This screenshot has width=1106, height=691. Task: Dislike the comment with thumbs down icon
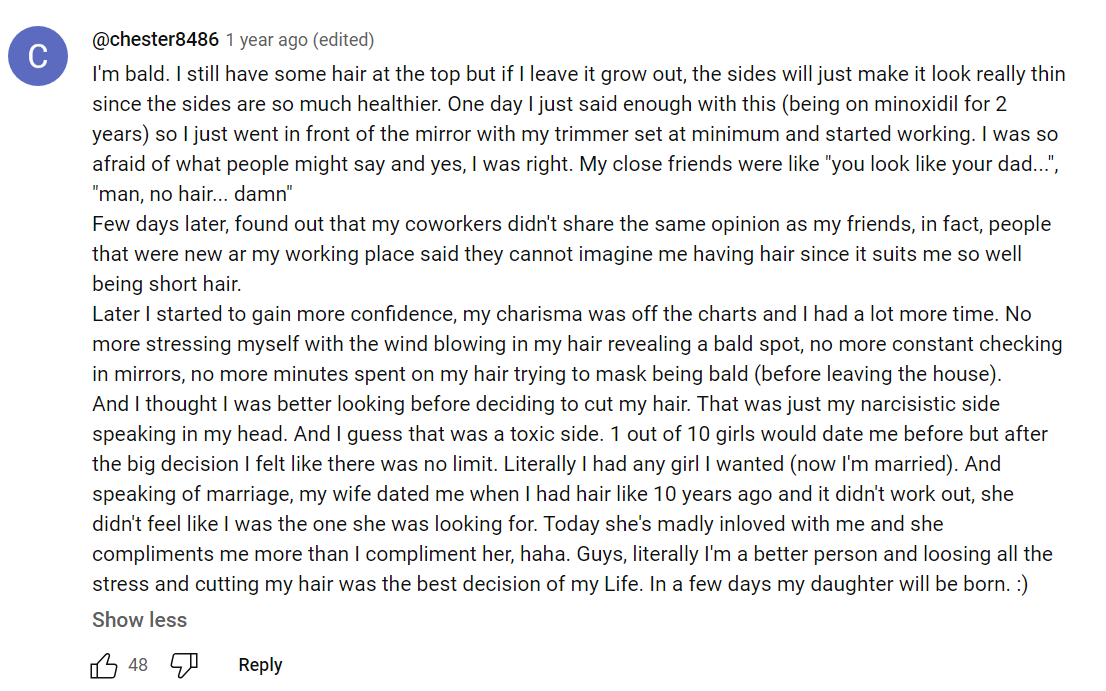point(184,665)
